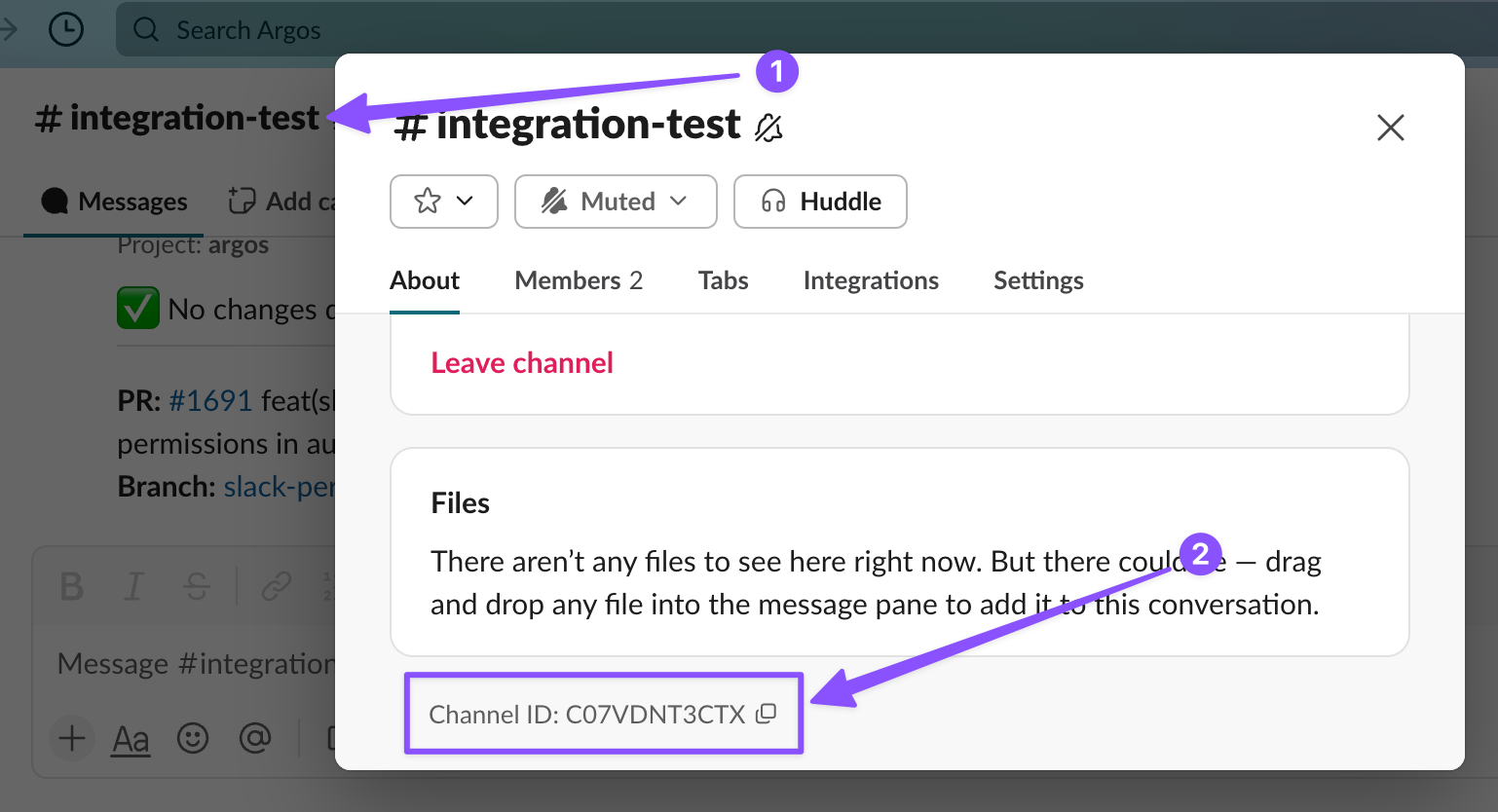Toggle the Aa formatting toolbar
1498x812 pixels.
click(131, 739)
